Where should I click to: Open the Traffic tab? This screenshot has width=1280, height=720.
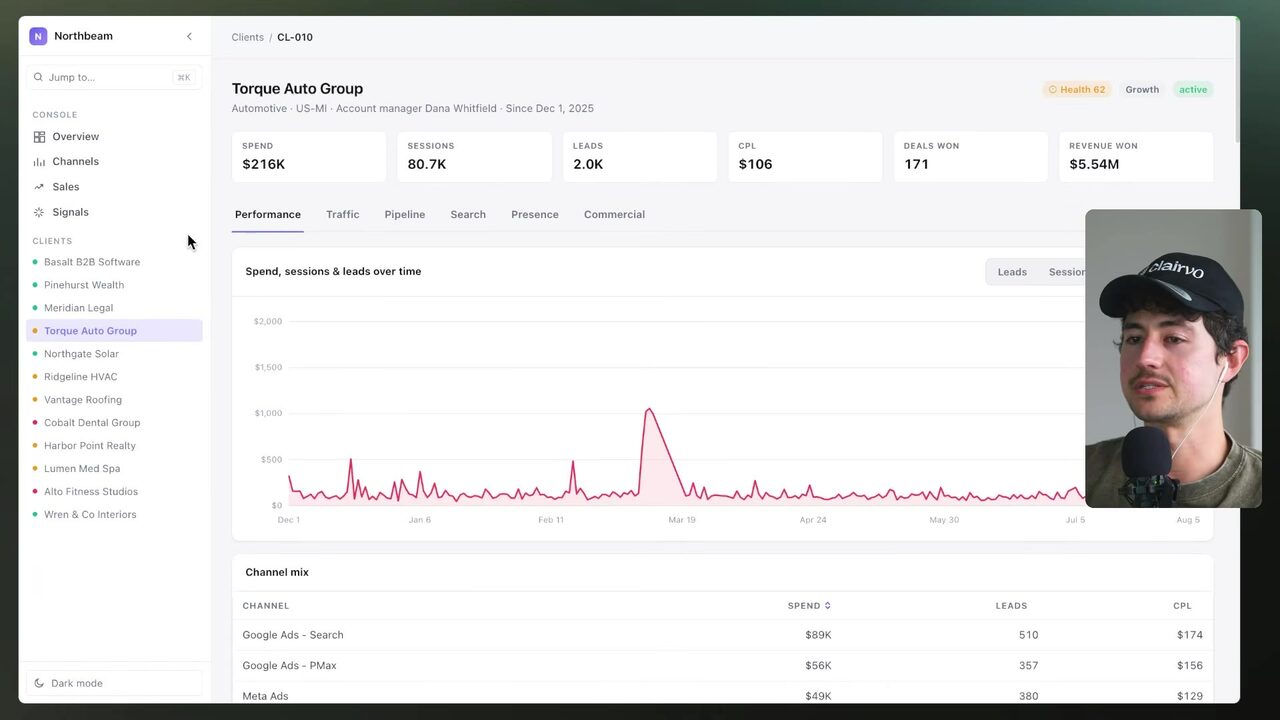pyautogui.click(x=342, y=215)
